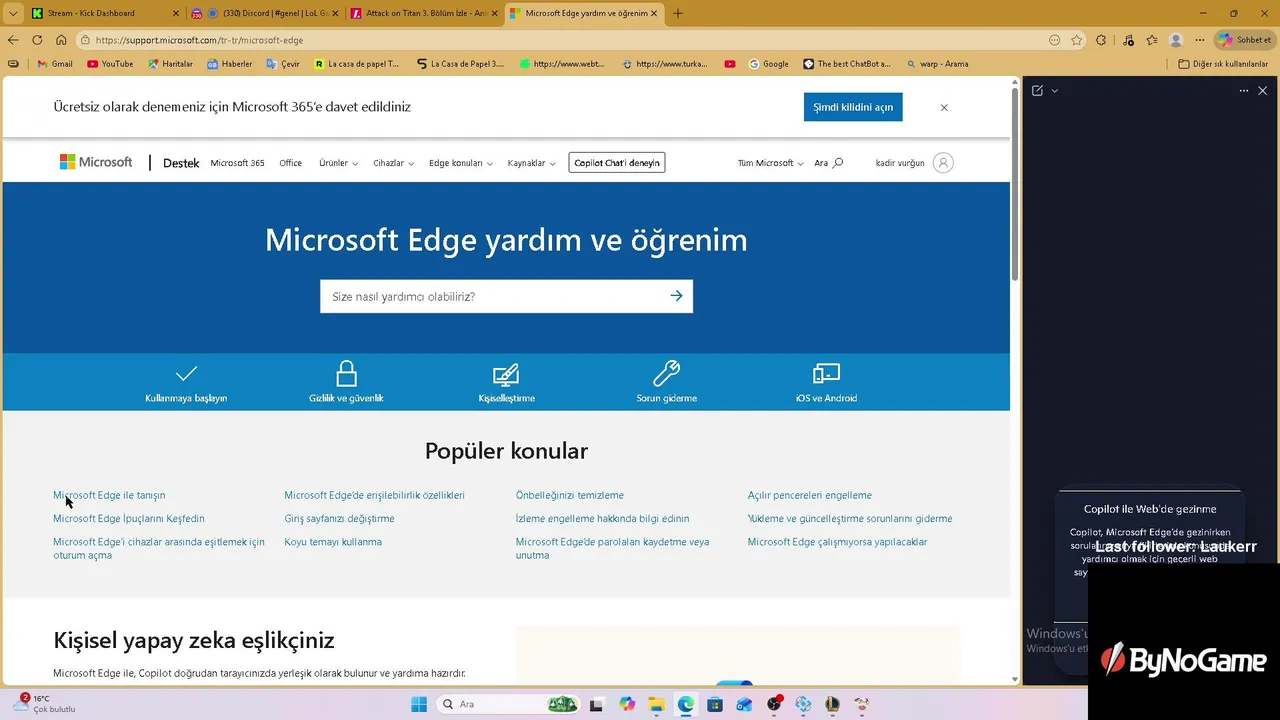Switch to Attack on Titan 3. Bölüm tab

point(425,14)
